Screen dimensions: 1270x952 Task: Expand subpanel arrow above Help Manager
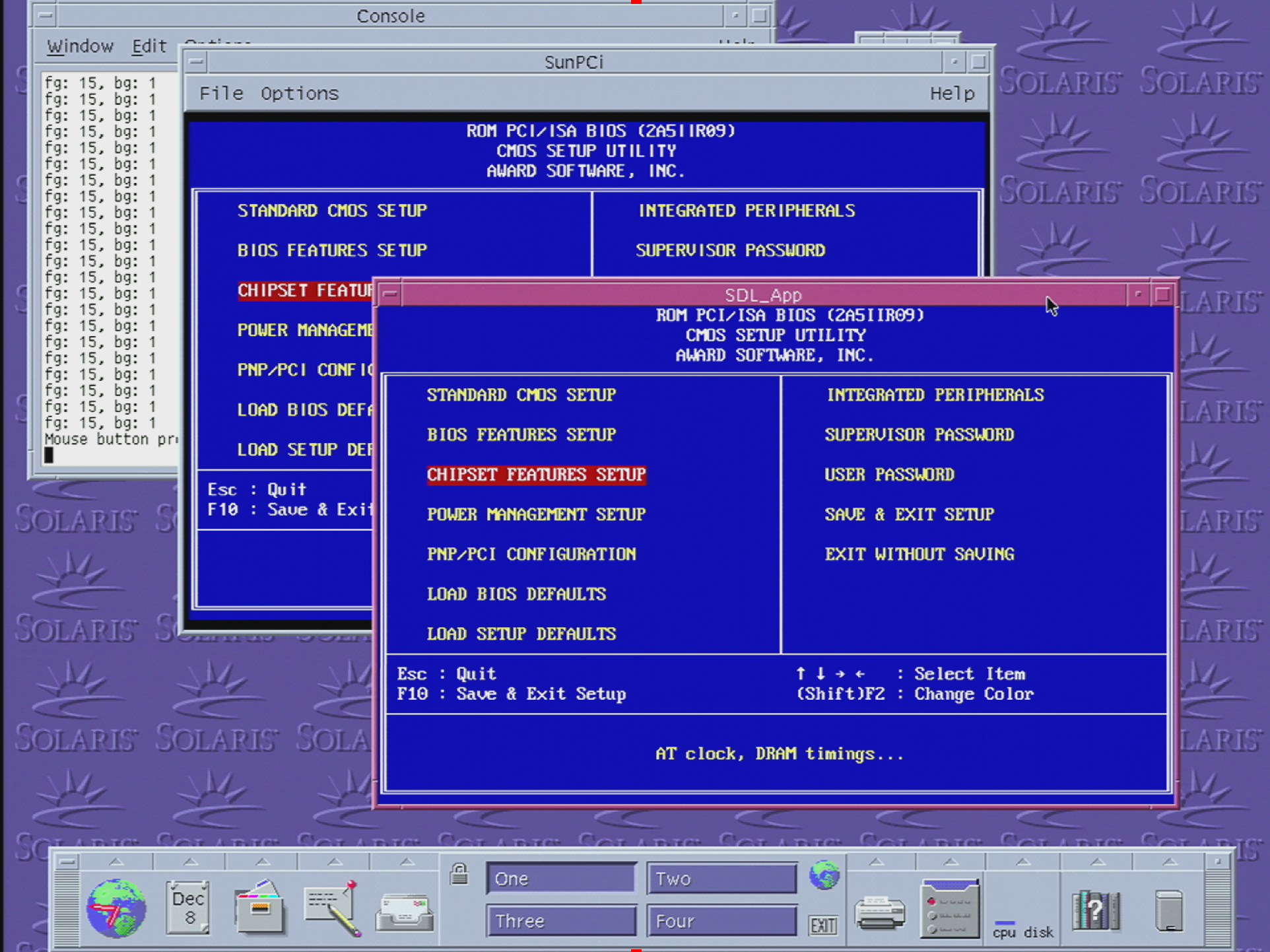click(1097, 862)
